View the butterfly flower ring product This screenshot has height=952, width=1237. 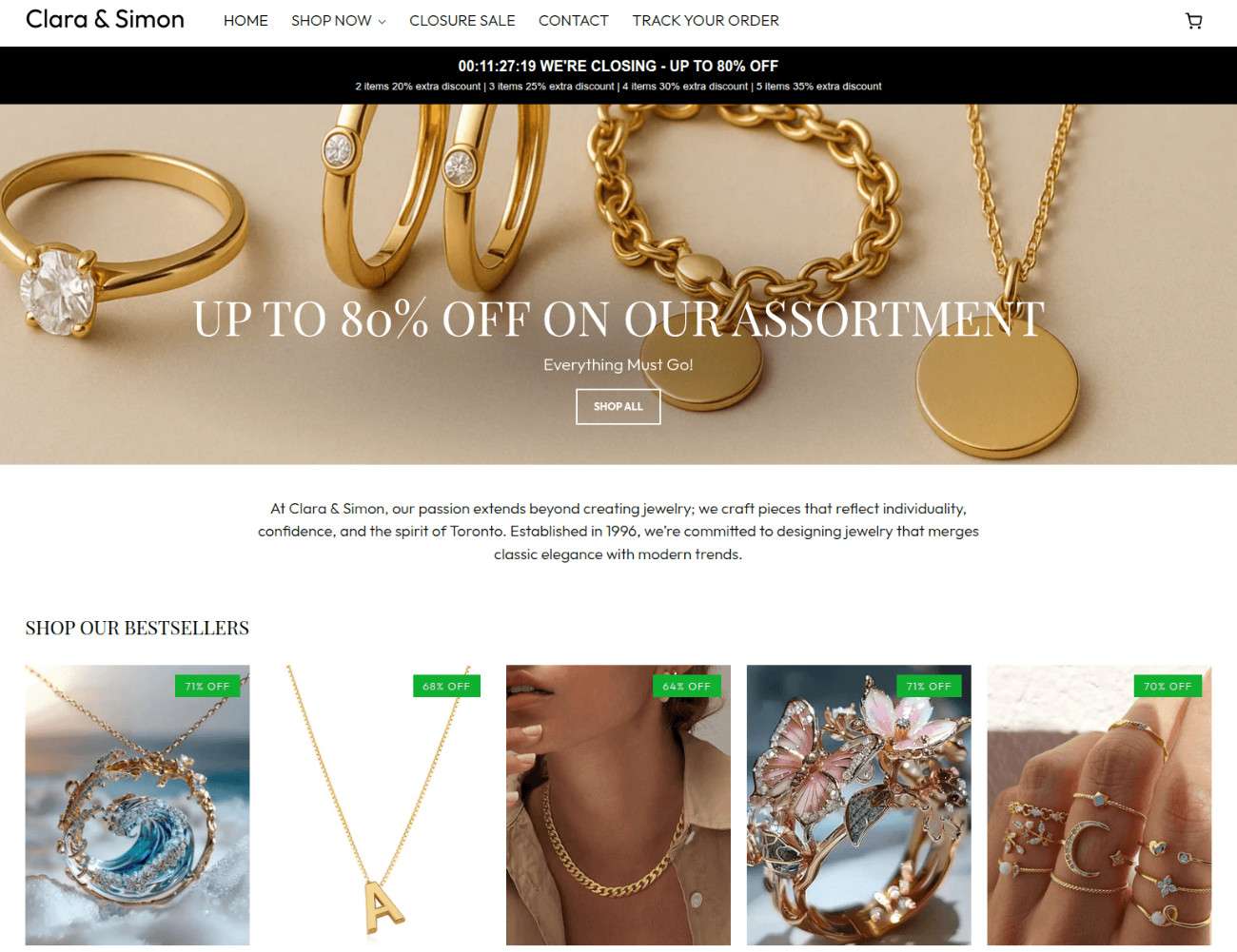coord(859,805)
